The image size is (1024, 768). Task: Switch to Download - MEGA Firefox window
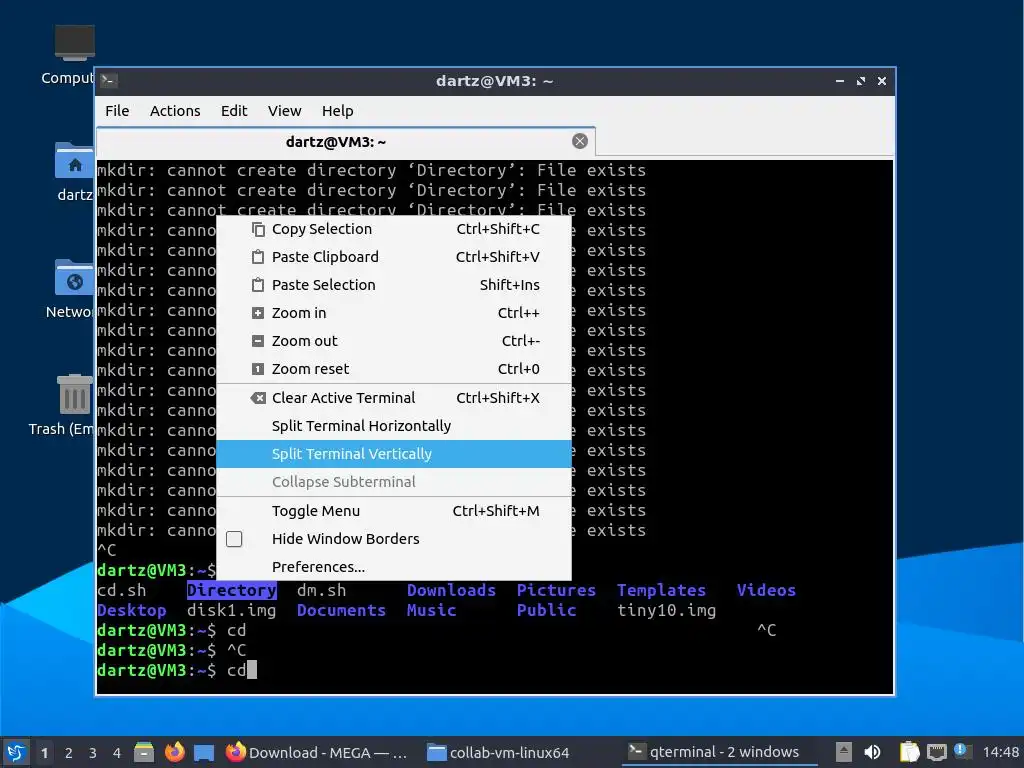[317, 752]
